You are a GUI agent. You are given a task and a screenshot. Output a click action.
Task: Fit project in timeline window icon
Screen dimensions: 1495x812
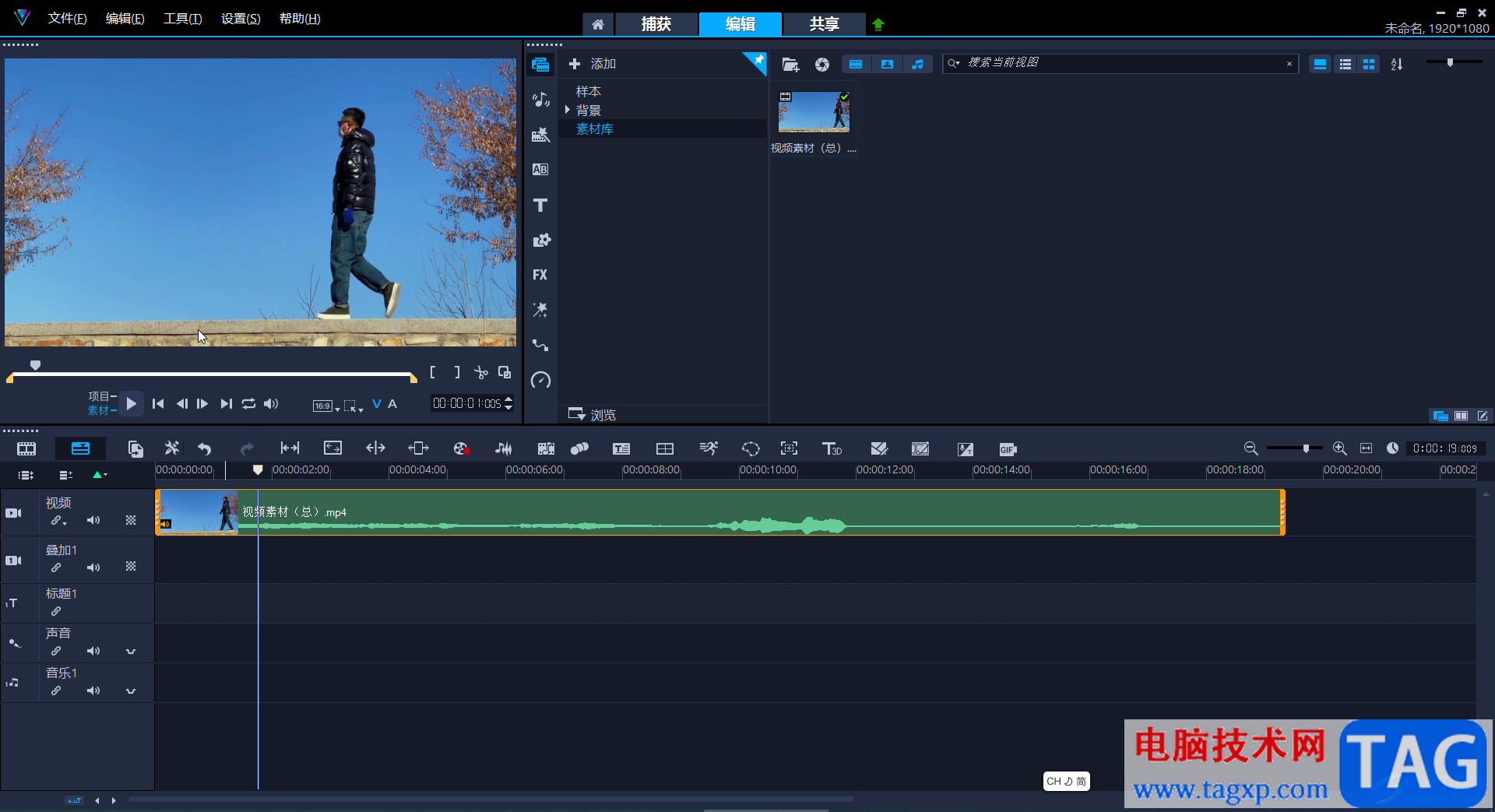[x=1366, y=448]
